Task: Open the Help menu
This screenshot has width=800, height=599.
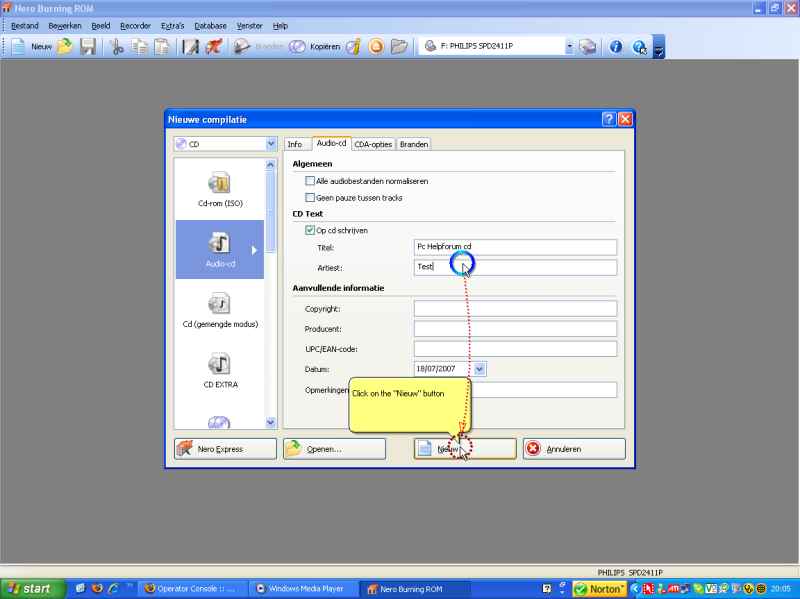Action: point(280,26)
